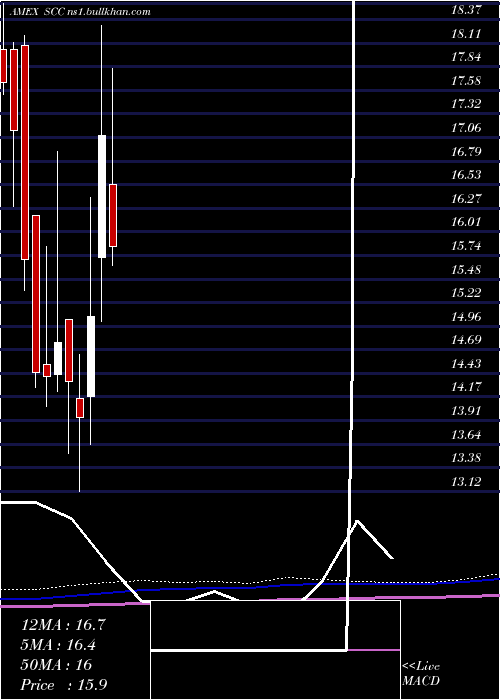Click the 14.17 price axis label
Viewport: 500px width, 700px height.
[x=466, y=387]
